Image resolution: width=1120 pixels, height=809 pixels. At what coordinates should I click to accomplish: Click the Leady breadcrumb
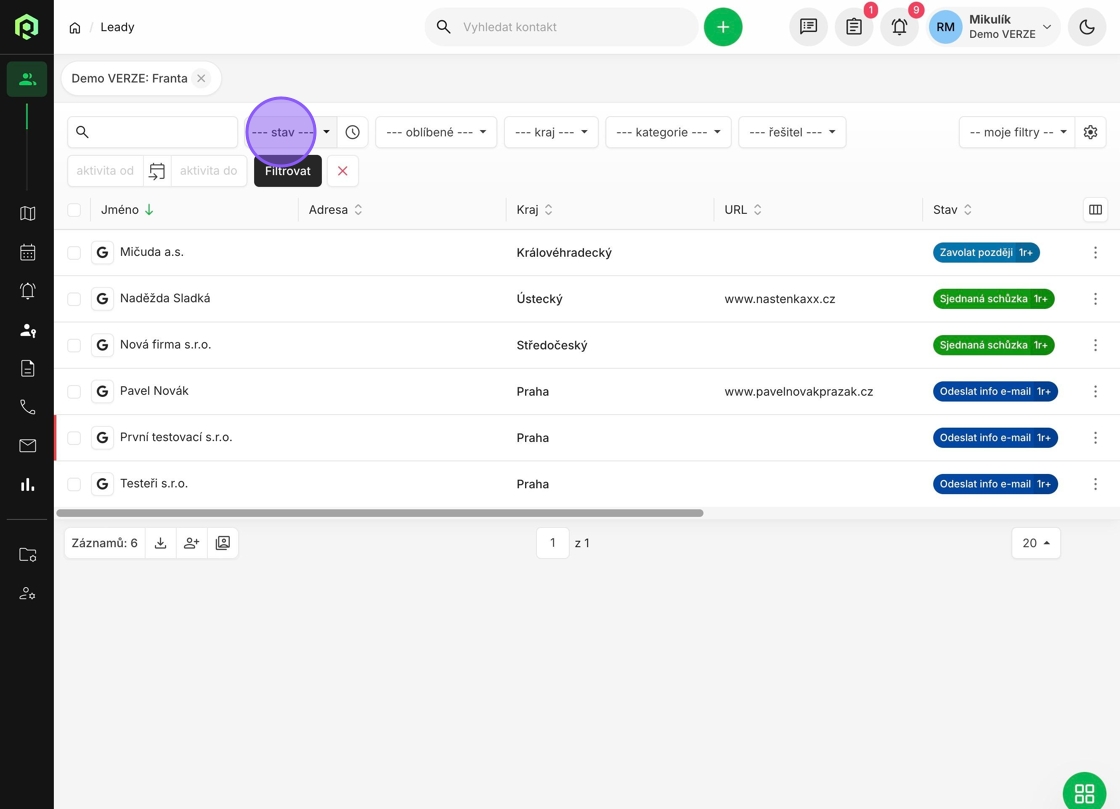click(117, 27)
